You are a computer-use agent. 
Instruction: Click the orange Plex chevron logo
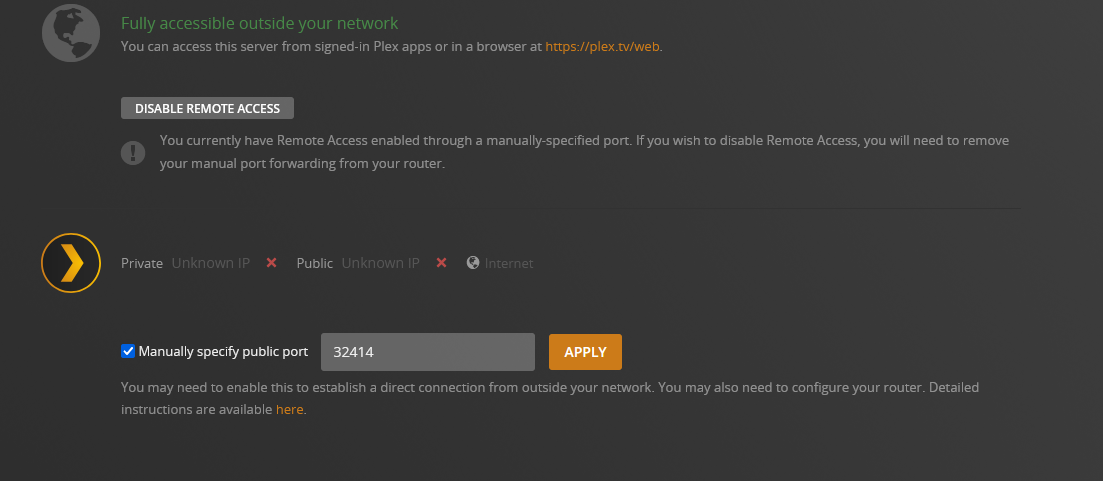(x=71, y=262)
